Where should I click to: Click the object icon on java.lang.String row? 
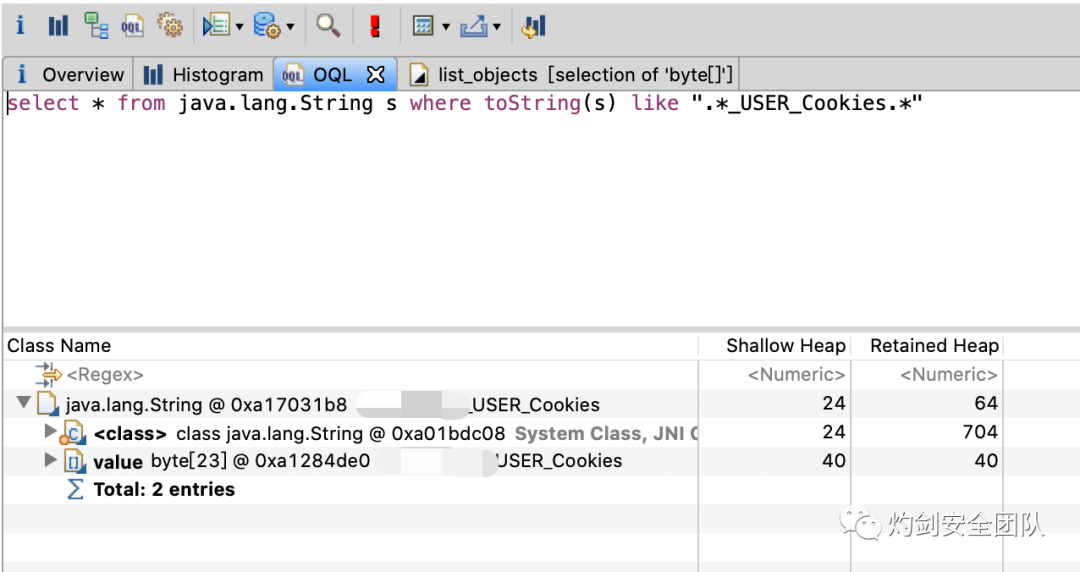click(x=48, y=404)
